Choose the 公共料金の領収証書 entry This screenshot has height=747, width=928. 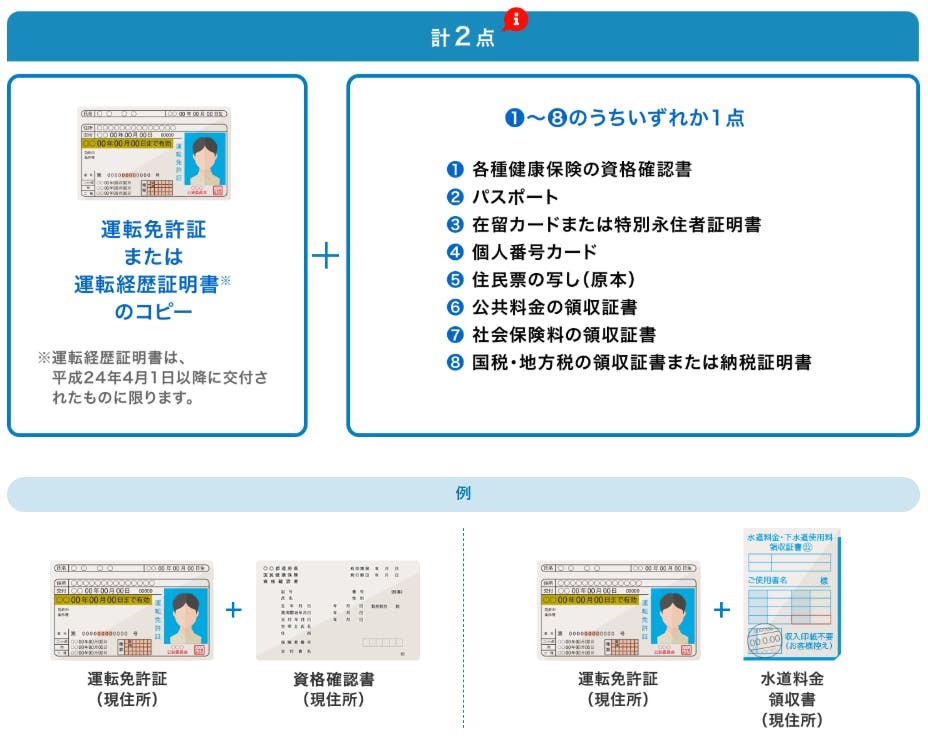click(x=554, y=307)
